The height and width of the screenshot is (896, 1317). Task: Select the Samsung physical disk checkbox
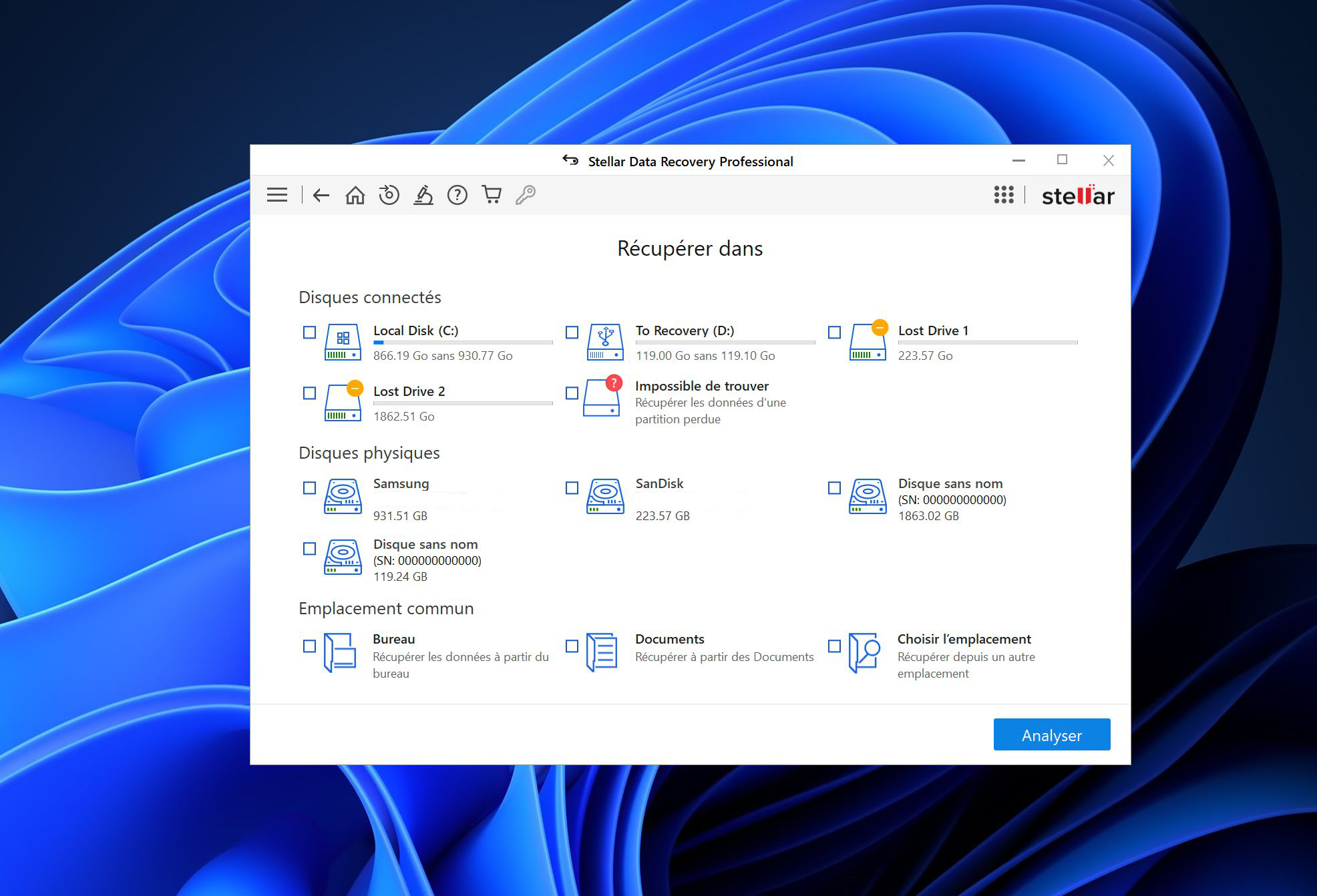click(x=309, y=488)
